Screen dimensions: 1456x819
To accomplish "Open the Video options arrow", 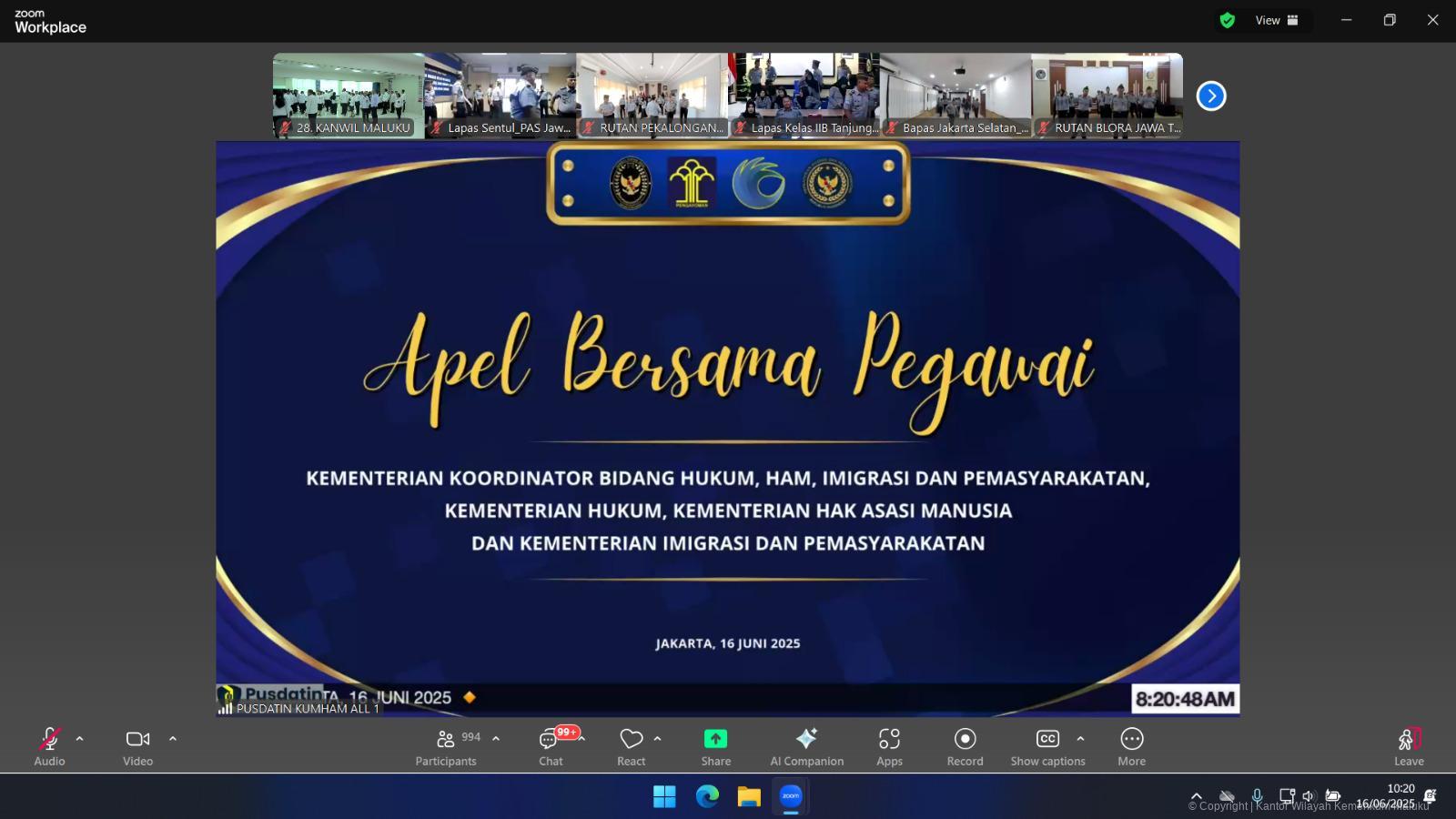I will coord(173,739).
